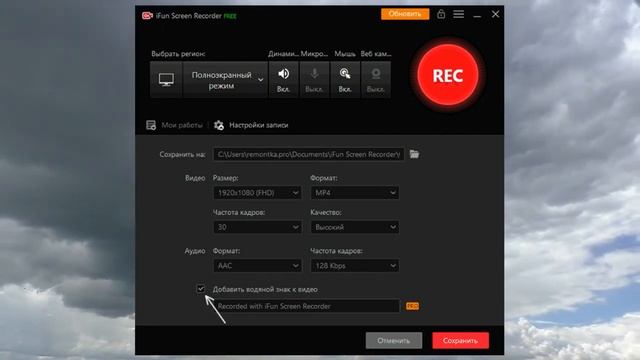Image resolution: width=640 pixels, height=360 pixels.
Task: Click the red Сохранить button
Action: click(460, 340)
